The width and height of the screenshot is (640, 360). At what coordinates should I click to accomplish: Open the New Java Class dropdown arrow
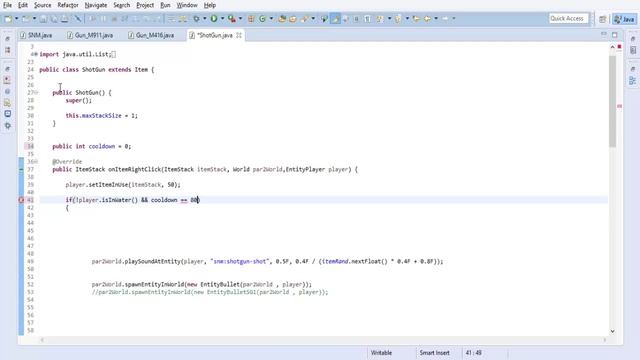coord(271,19)
